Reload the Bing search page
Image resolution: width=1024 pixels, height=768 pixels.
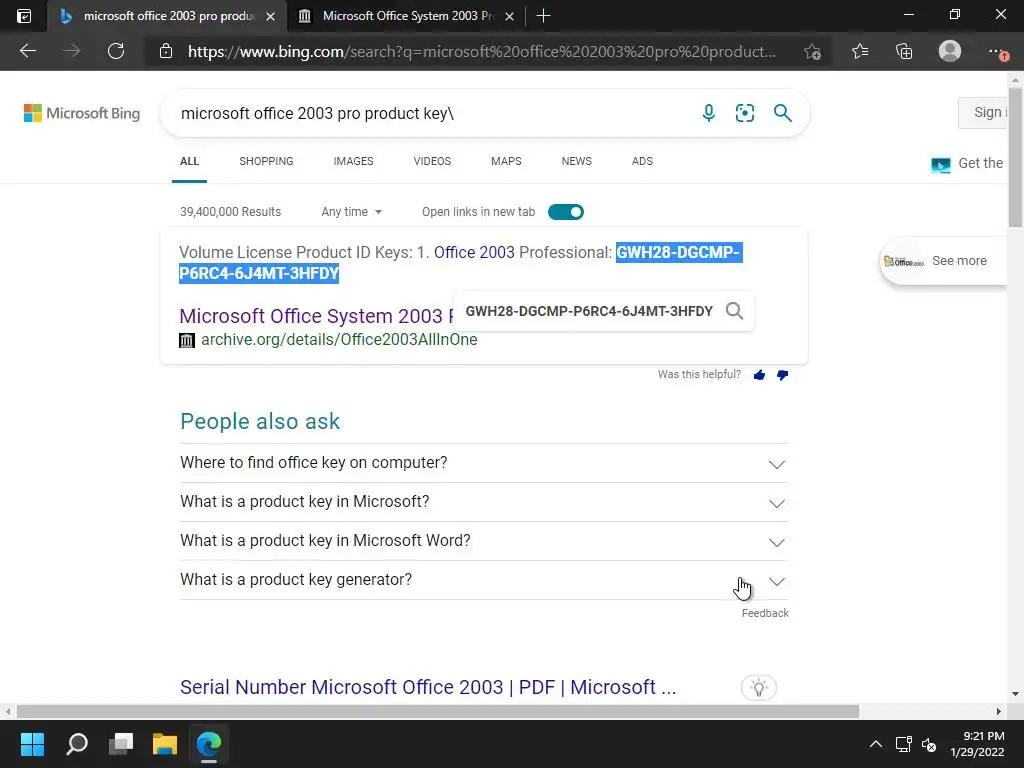pos(116,51)
